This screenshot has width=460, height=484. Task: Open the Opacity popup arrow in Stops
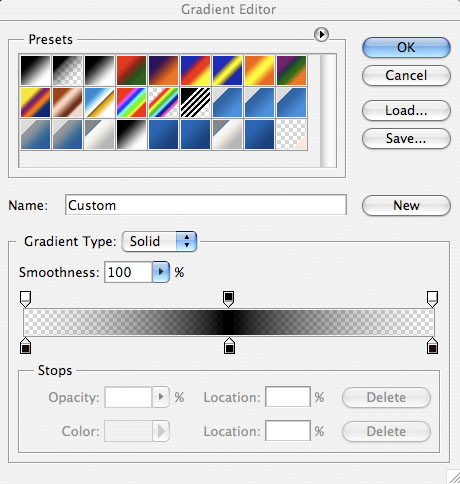click(161, 397)
